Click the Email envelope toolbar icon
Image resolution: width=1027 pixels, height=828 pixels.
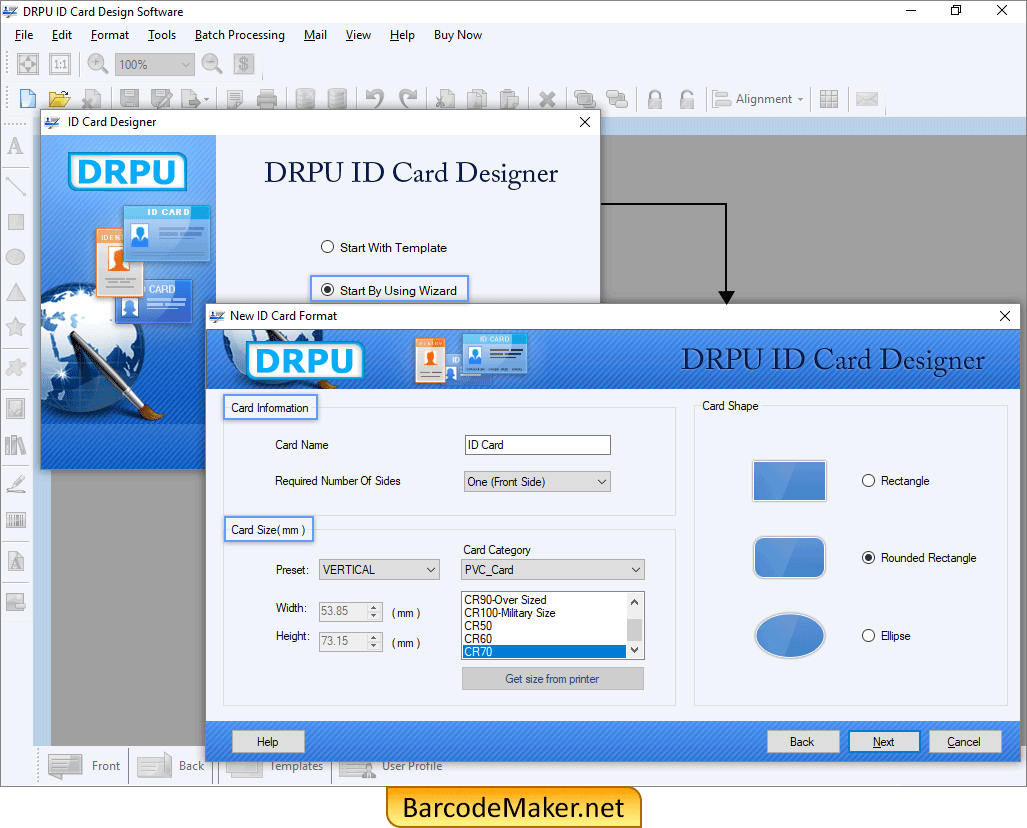[867, 99]
